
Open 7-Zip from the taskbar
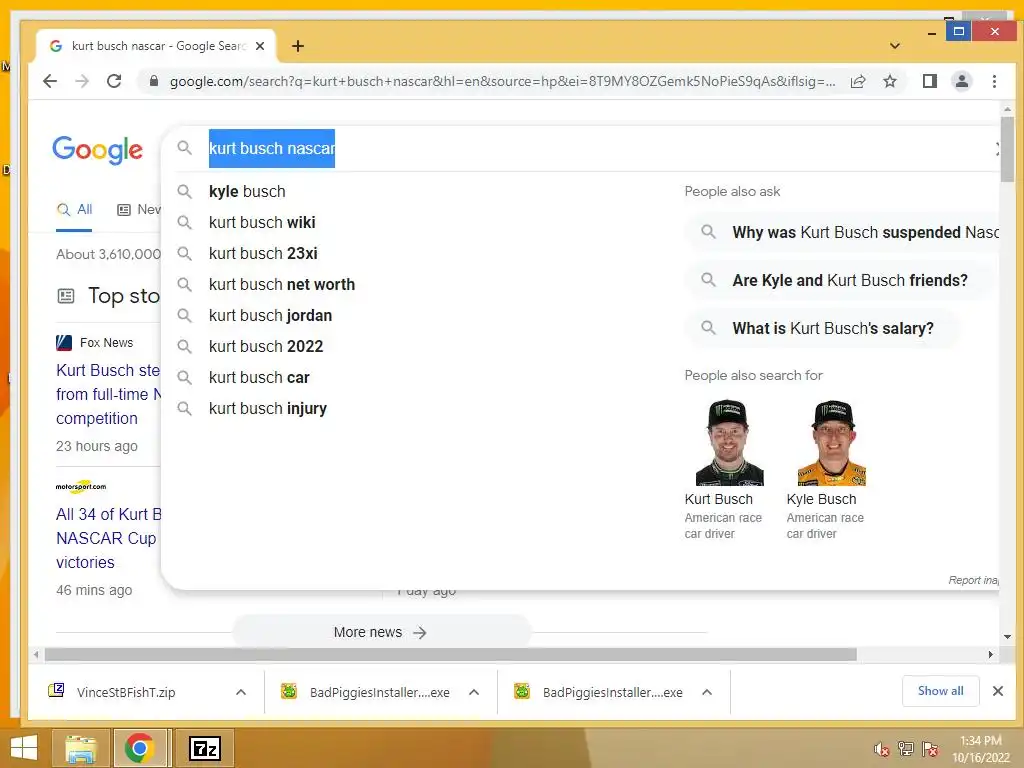[204, 748]
